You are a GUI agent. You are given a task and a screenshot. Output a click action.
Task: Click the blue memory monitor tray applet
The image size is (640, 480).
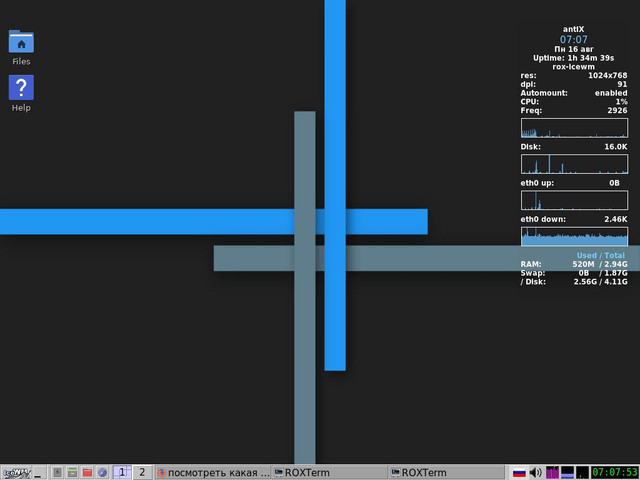[x=567, y=473]
